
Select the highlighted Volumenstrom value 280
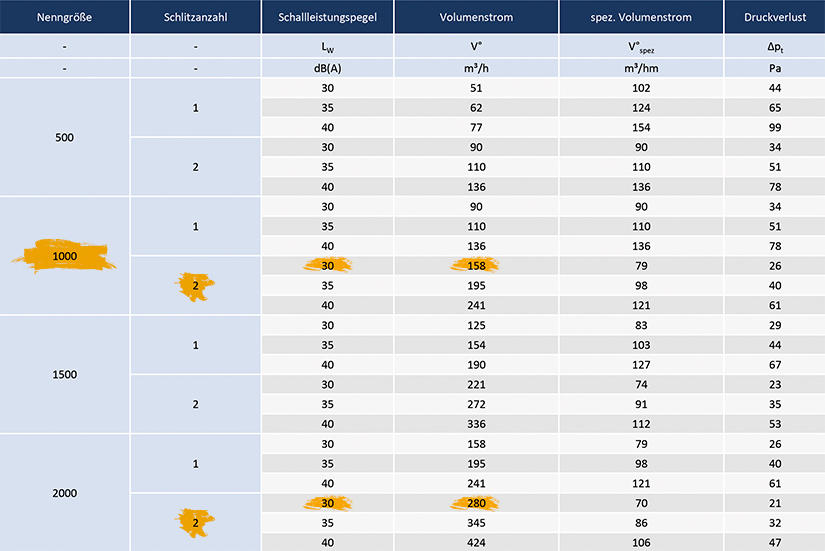coord(474,504)
